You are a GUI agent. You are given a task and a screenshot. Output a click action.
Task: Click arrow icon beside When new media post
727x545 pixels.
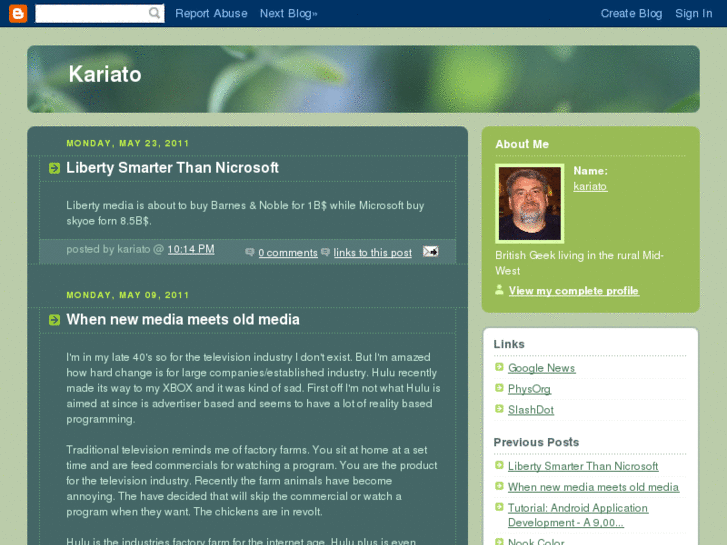click(55, 320)
